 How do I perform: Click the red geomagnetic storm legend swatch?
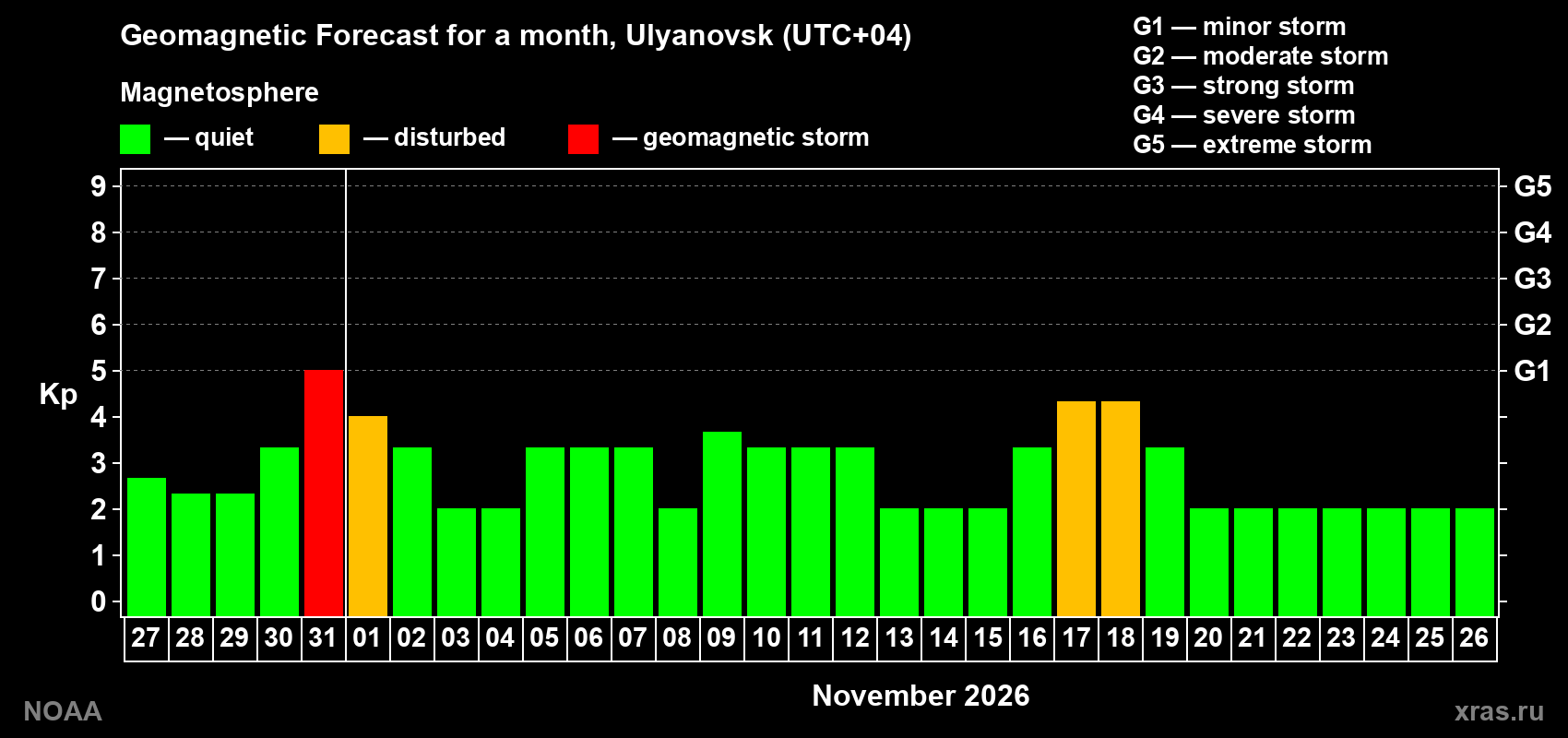coord(583,139)
